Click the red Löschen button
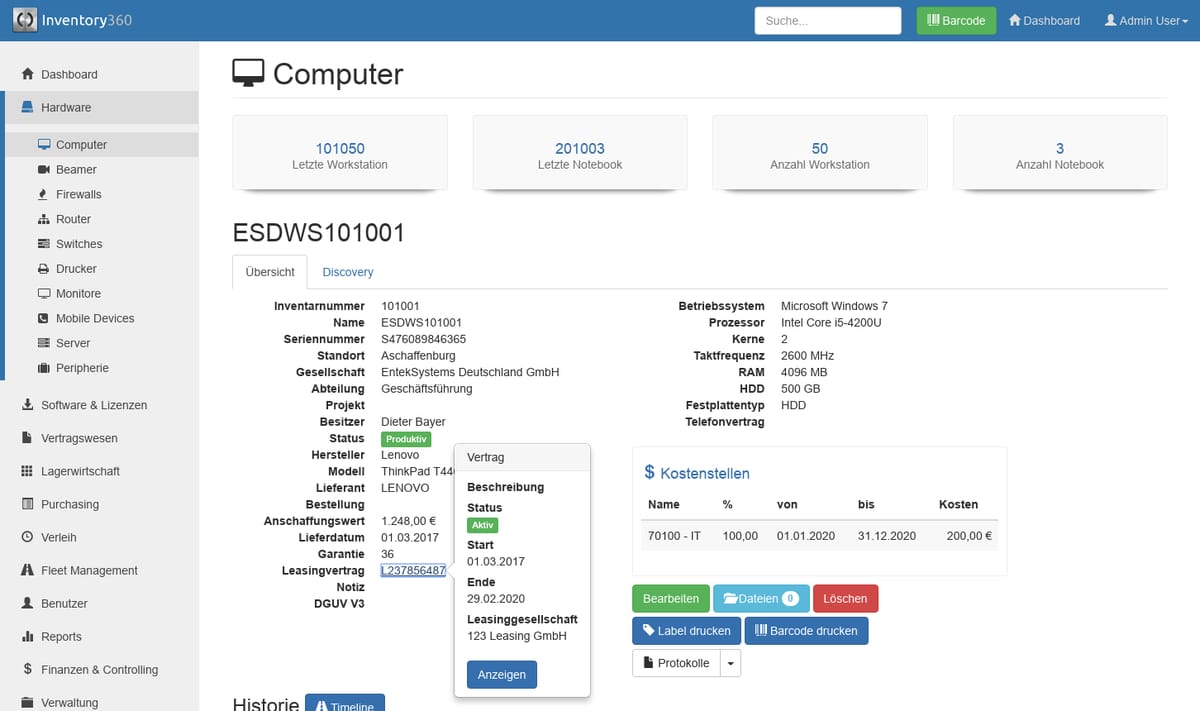This screenshot has height=711, width=1200. [x=845, y=599]
